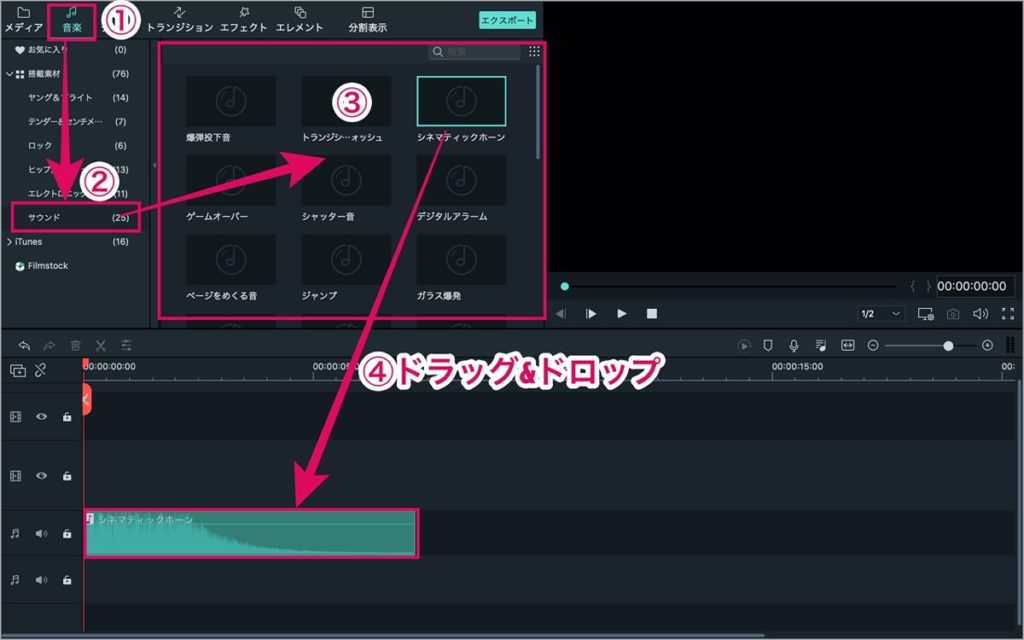This screenshot has height=640, width=1024.
Task: Click the preview playback scrubber handle
Action: (565, 286)
